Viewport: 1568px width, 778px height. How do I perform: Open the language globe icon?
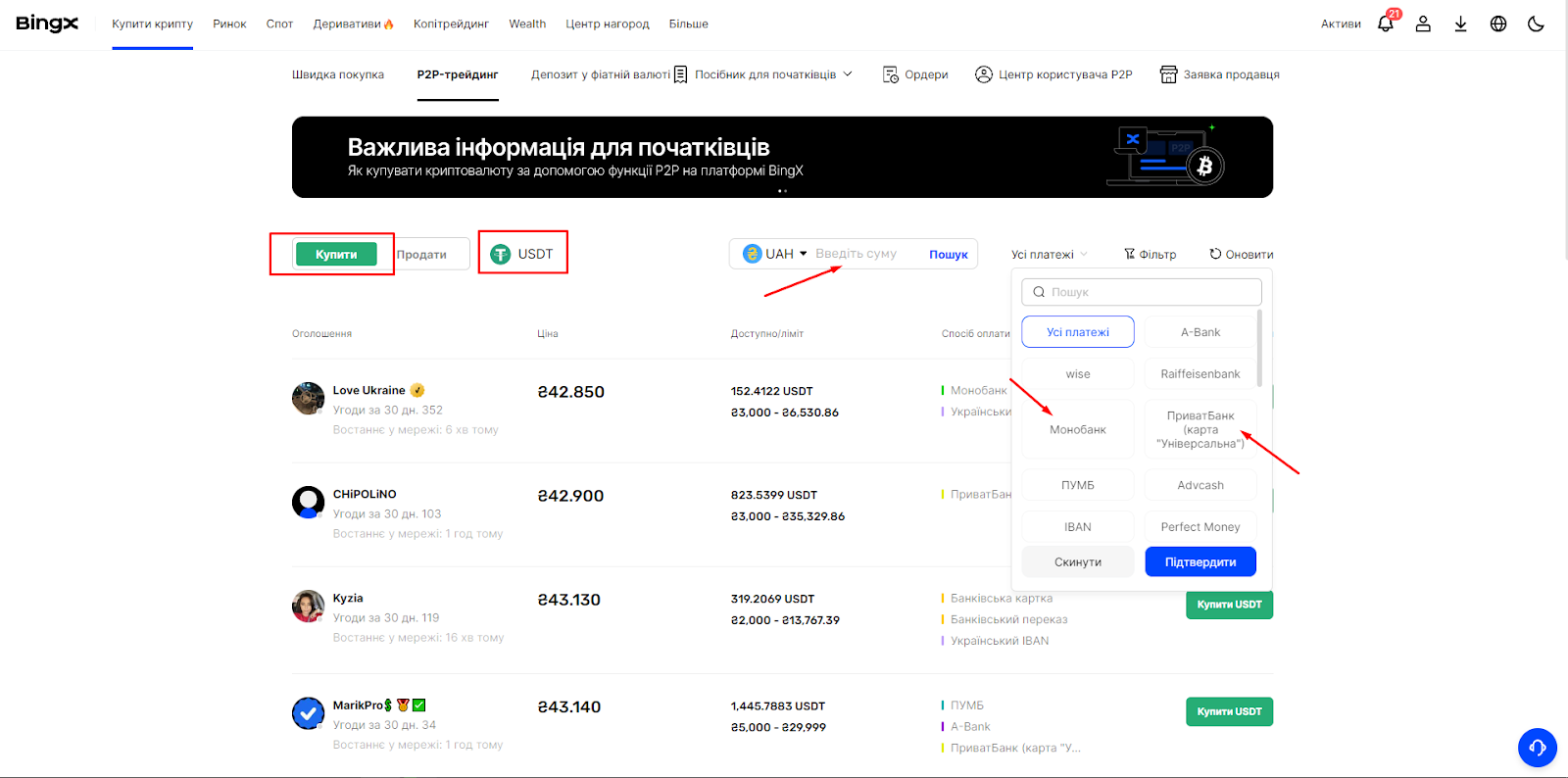coord(1498,24)
